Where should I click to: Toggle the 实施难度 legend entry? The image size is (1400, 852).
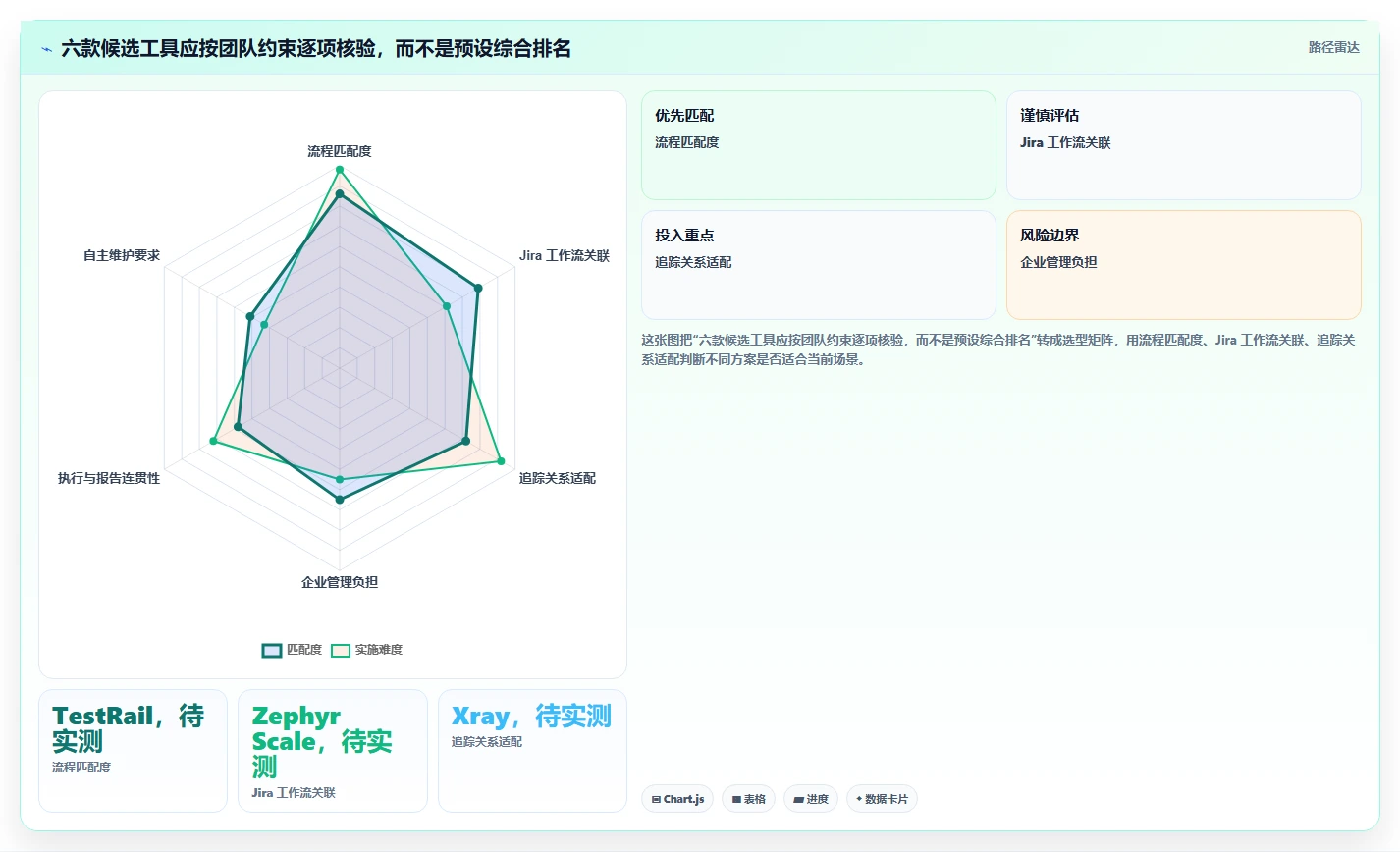(366, 650)
